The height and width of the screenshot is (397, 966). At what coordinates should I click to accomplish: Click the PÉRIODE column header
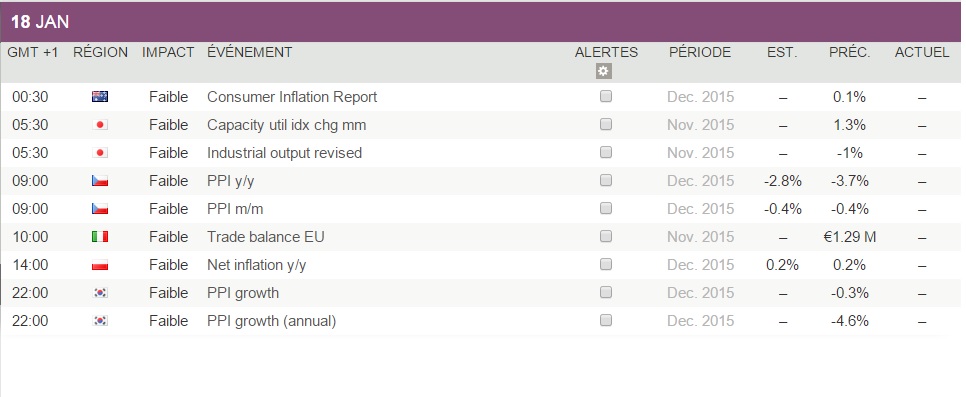[x=700, y=52]
